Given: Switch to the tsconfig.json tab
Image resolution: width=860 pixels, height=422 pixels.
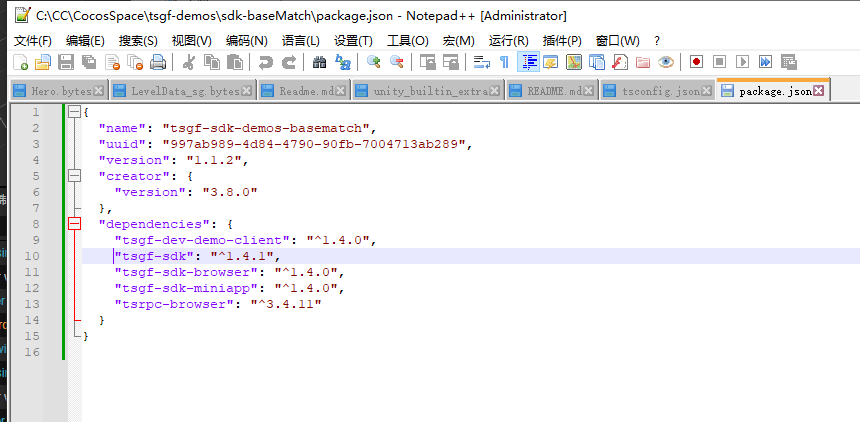Looking at the screenshot, I should (x=658, y=91).
